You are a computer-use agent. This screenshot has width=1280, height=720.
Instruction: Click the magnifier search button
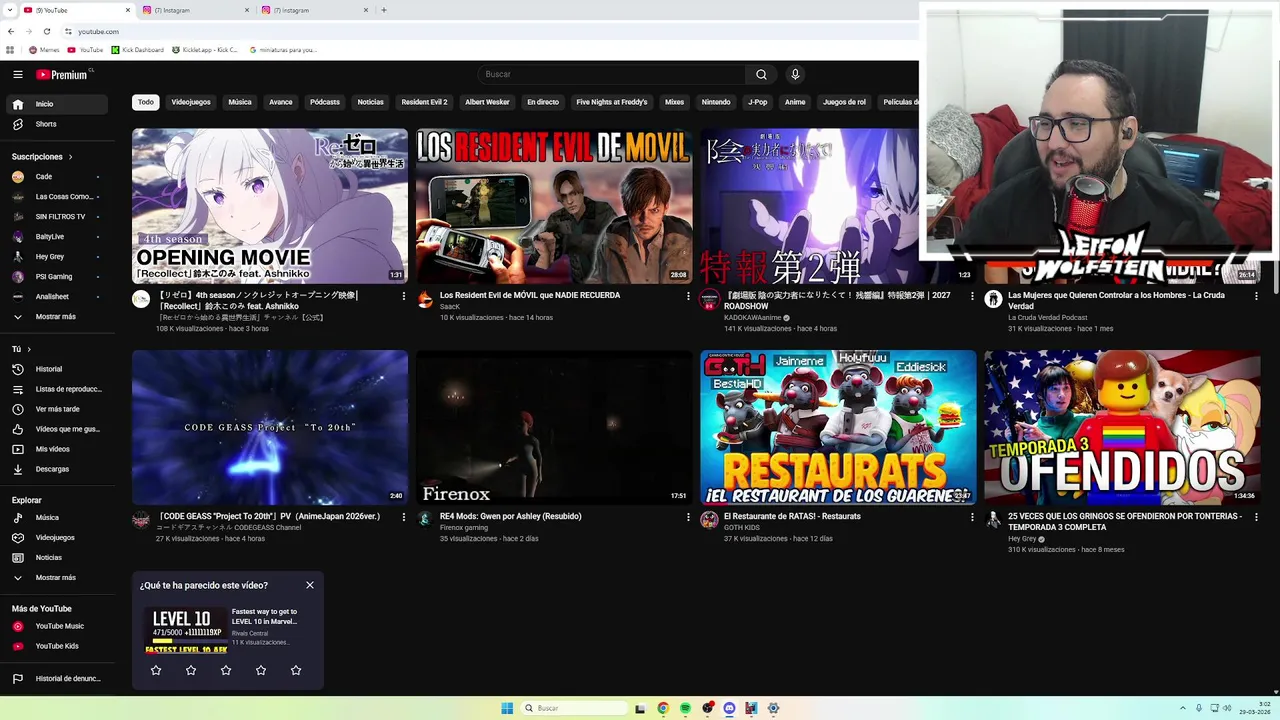click(761, 74)
